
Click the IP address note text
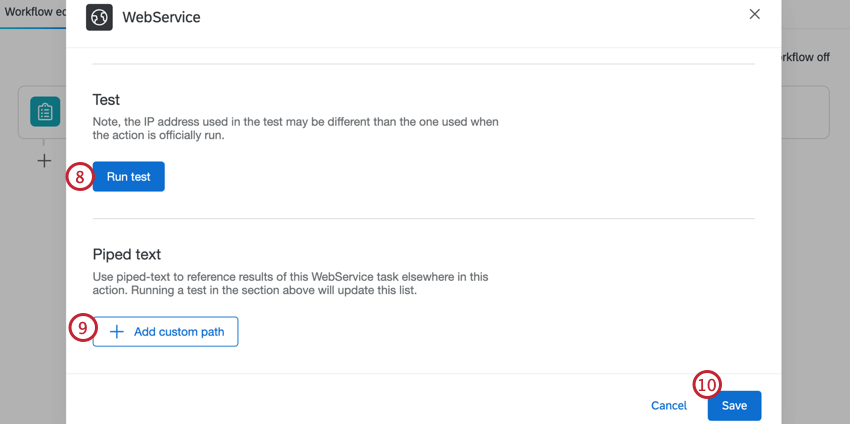296,128
